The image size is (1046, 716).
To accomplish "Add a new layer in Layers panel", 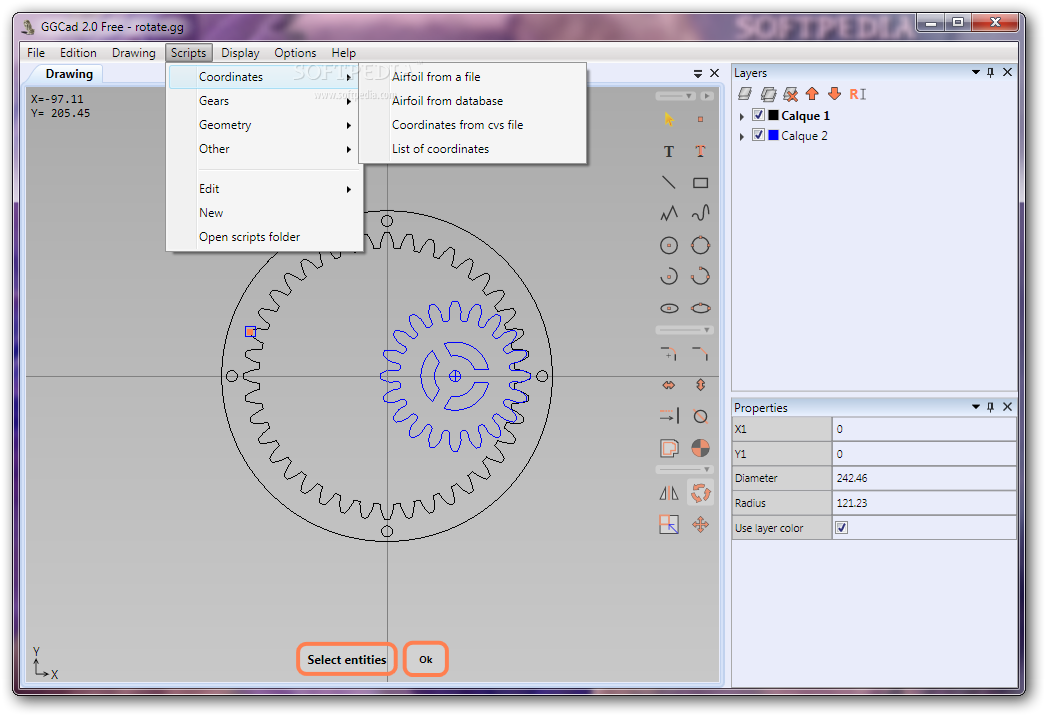I will click(745, 94).
